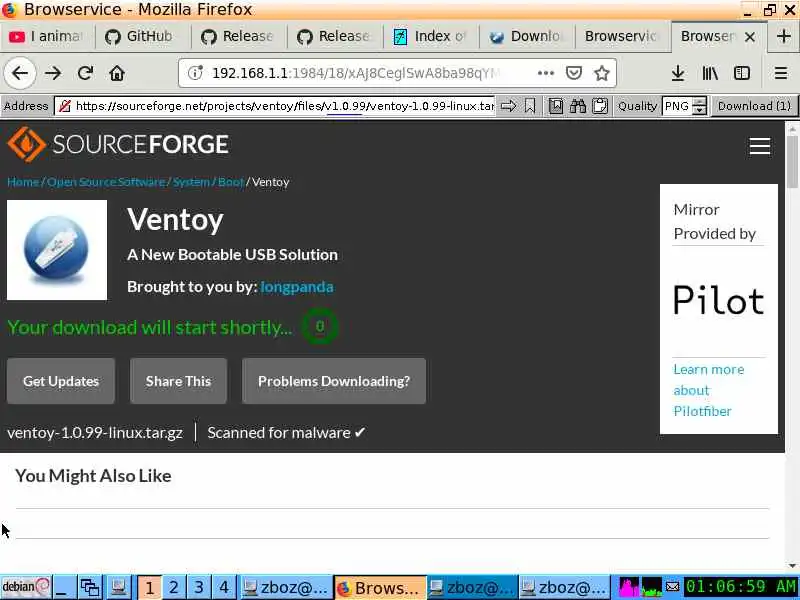The height and width of the screenshot is (600, 800).
Task: Close the active Browservice tab
Action: [x=749, y=37]
